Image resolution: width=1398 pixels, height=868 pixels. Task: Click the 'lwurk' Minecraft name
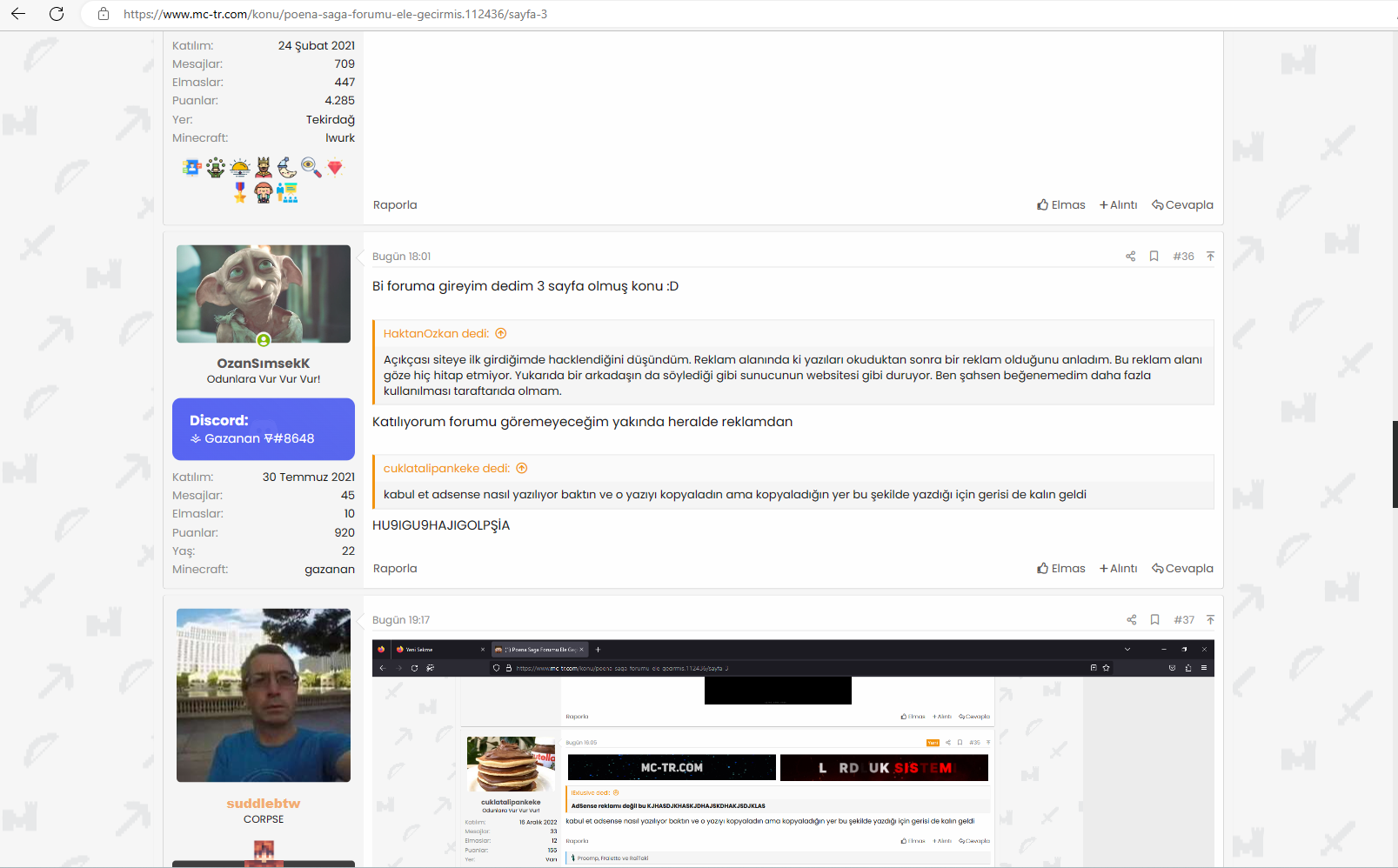coord(340,138)
